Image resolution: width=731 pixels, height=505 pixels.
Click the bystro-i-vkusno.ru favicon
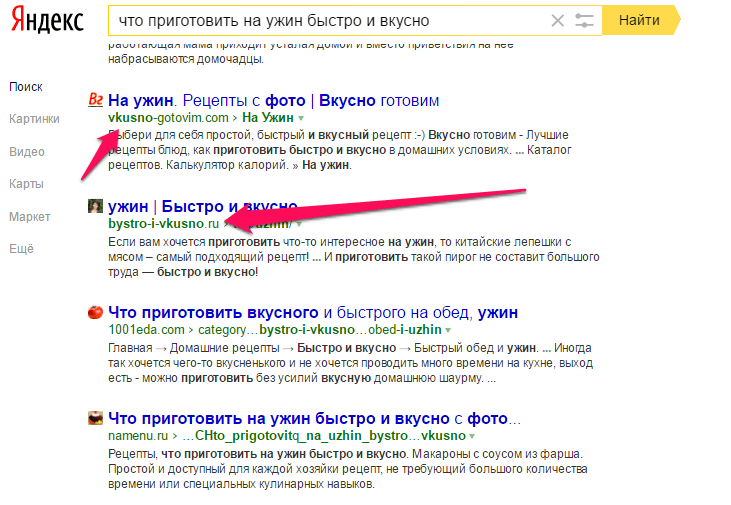(95, 206)
